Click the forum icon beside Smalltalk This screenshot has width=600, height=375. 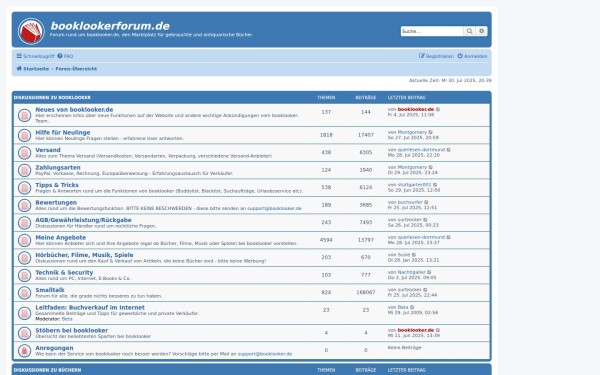click(x=24, y=293)
